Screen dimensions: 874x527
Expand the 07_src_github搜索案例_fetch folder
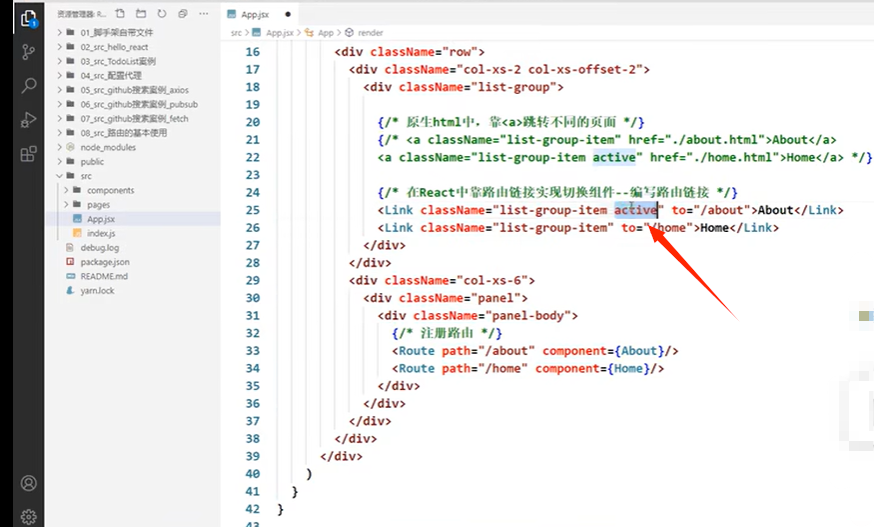coord(134,118)
